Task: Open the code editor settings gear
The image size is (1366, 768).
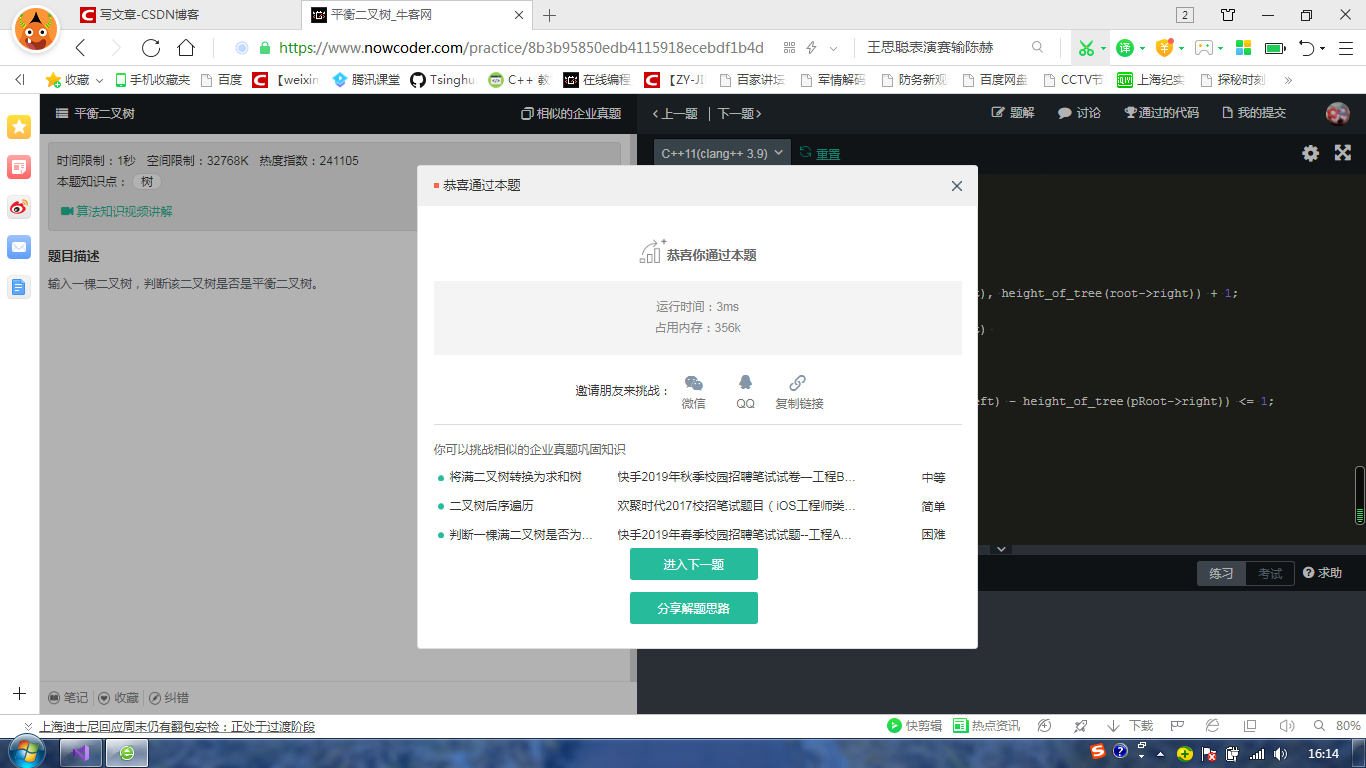Action: point(1310,153)
